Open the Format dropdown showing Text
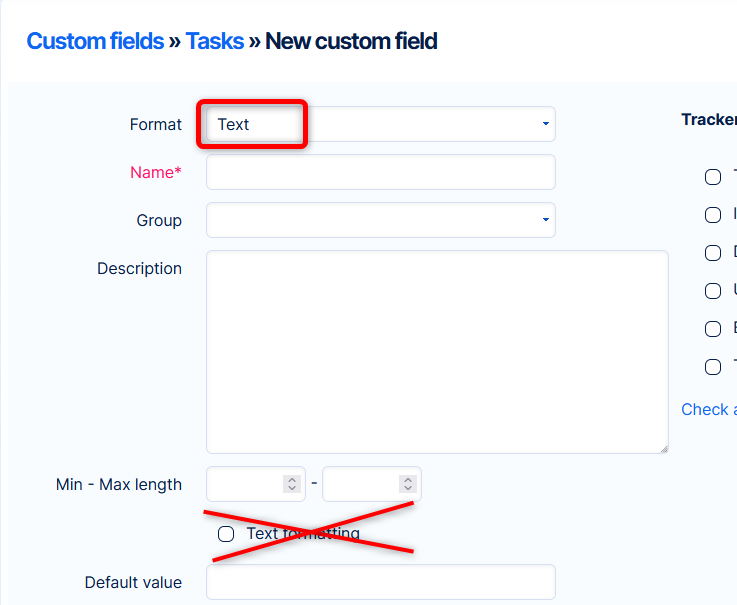The width and height of the screenshot is (737, 605). pyautogui.click(x=380, y=125)
